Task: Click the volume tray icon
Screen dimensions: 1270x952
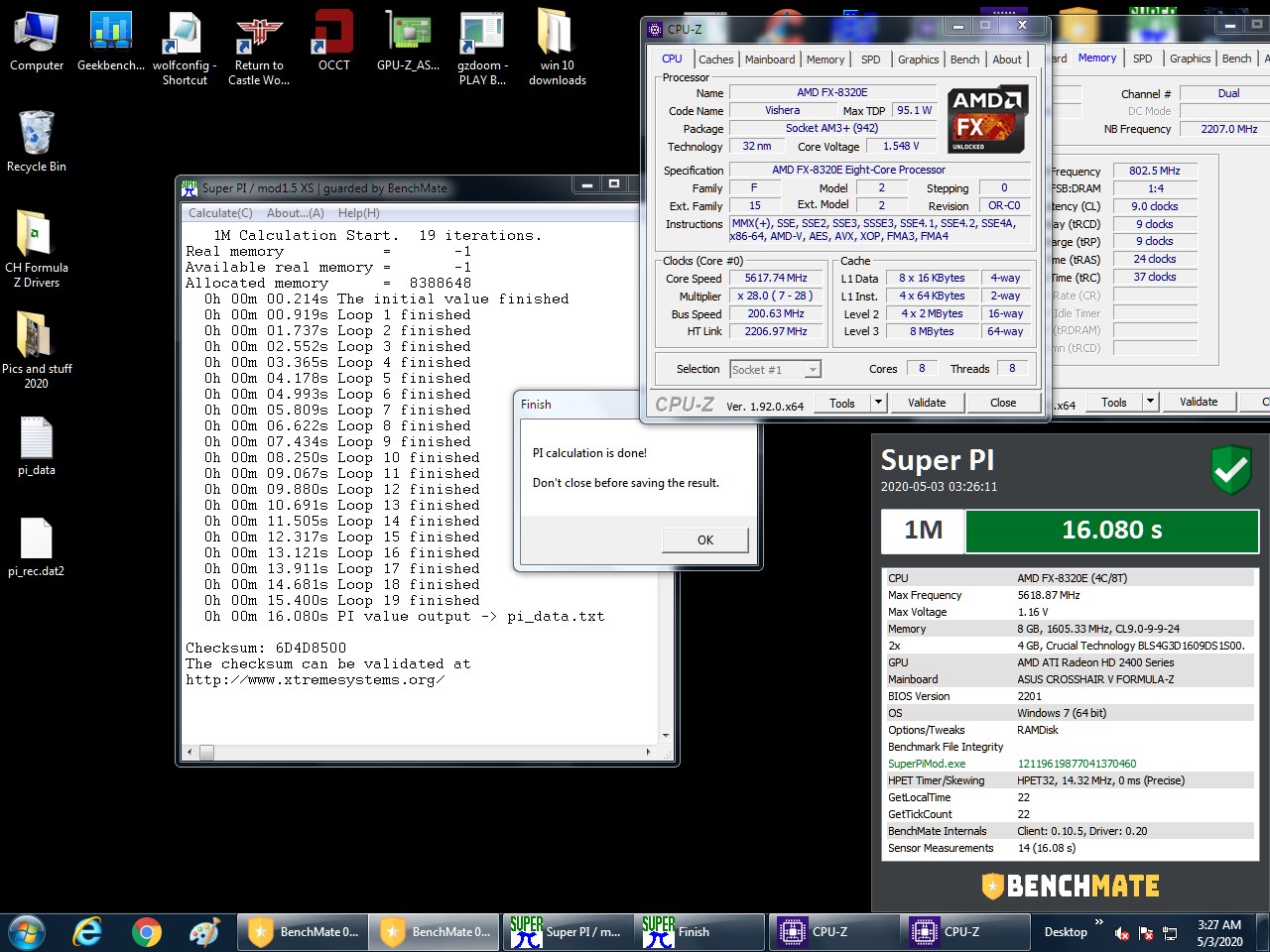Action: coord(1122,933)
